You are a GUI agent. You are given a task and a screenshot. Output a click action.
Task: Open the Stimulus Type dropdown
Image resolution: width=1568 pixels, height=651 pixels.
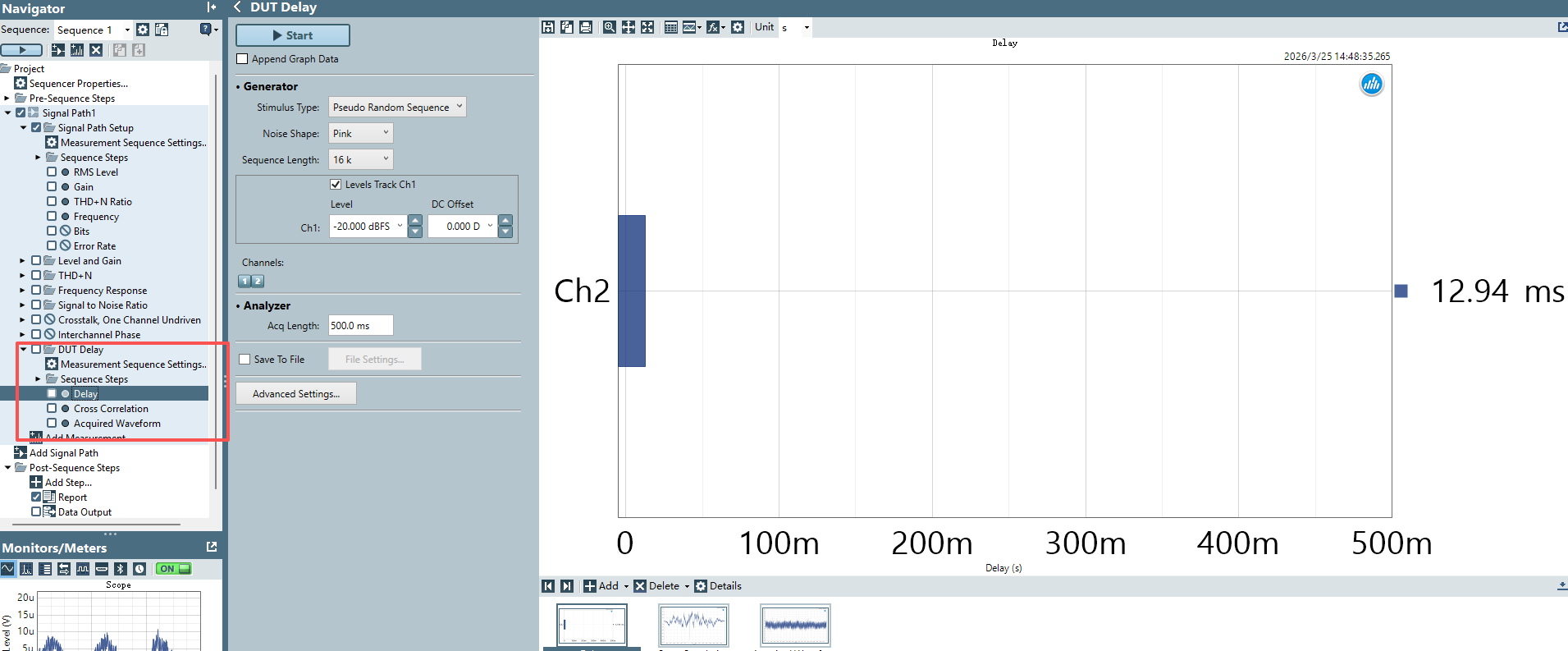pos(397,108)
